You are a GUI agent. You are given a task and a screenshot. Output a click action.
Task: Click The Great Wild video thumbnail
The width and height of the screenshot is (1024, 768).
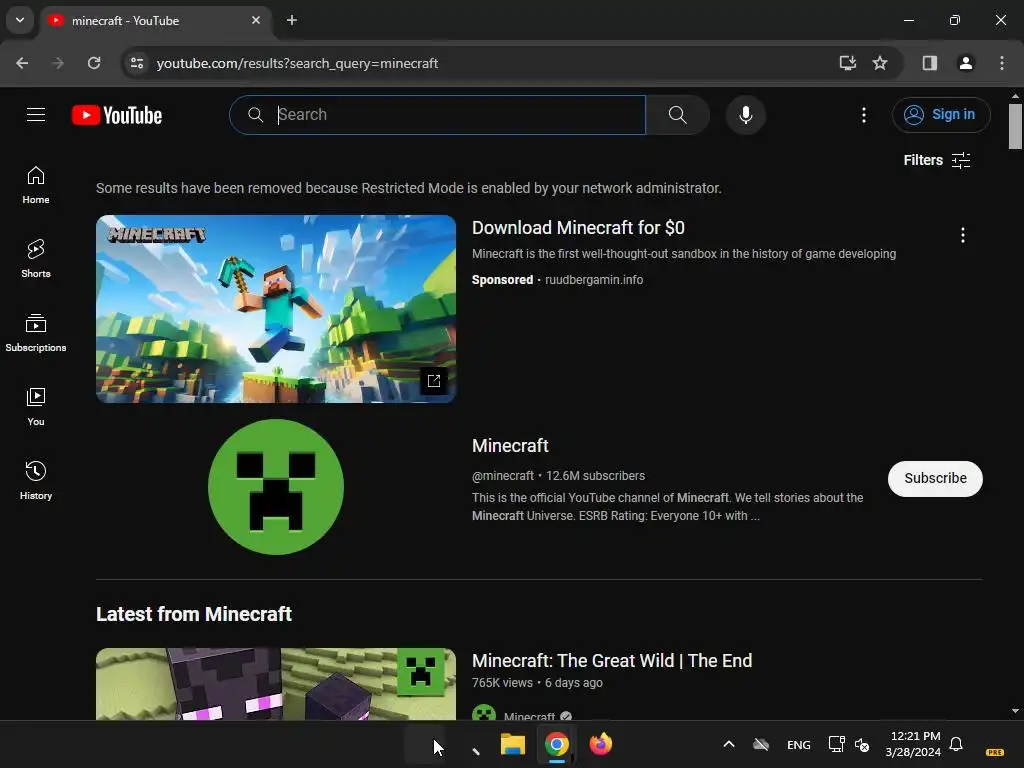276,684
